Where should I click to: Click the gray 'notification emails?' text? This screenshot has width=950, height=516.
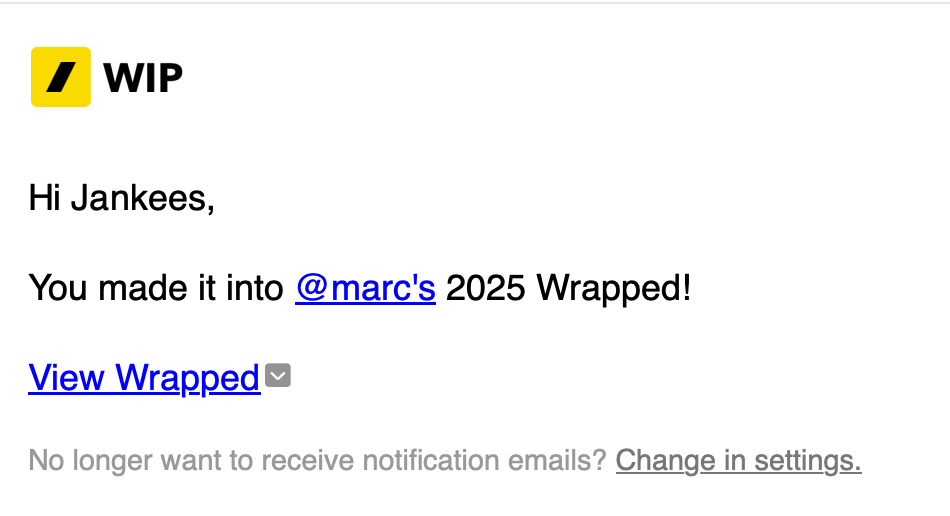(x=484, y=460)
